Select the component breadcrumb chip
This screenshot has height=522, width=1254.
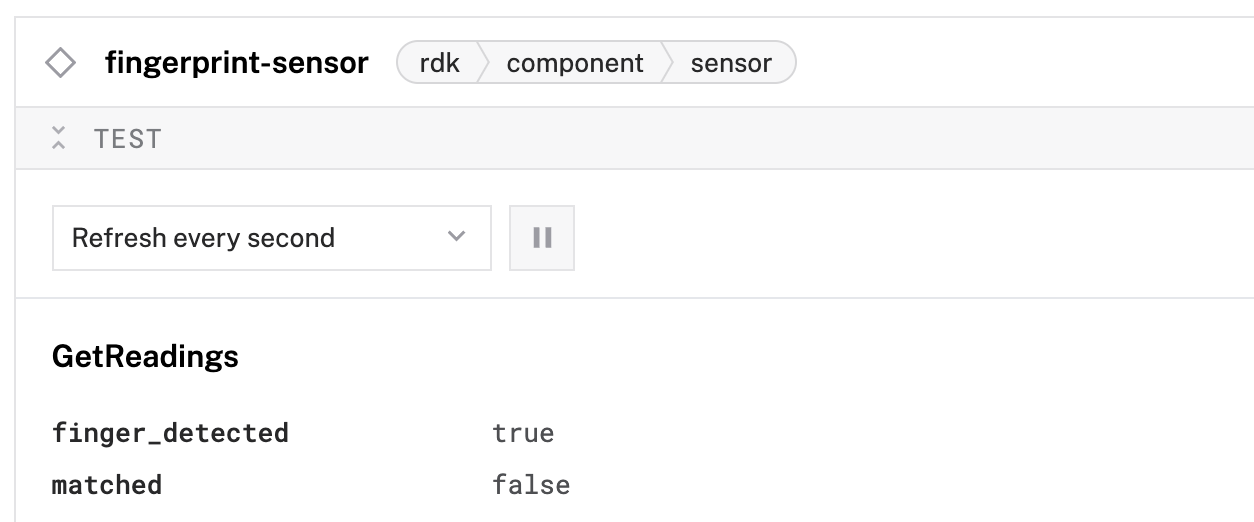tap(575, 63)
